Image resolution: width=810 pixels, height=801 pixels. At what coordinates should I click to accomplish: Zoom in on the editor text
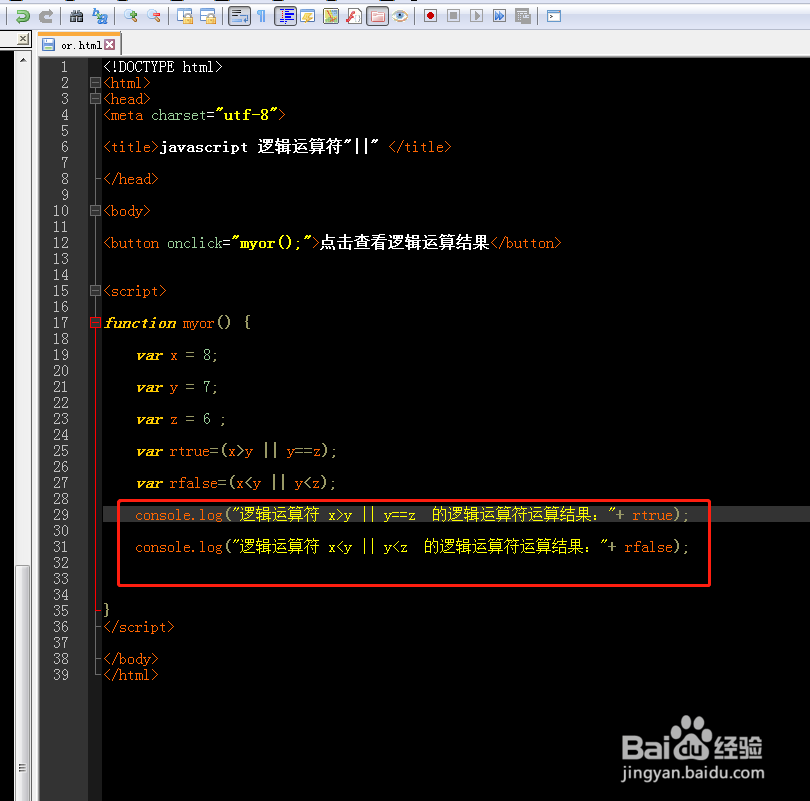point(130,17)
